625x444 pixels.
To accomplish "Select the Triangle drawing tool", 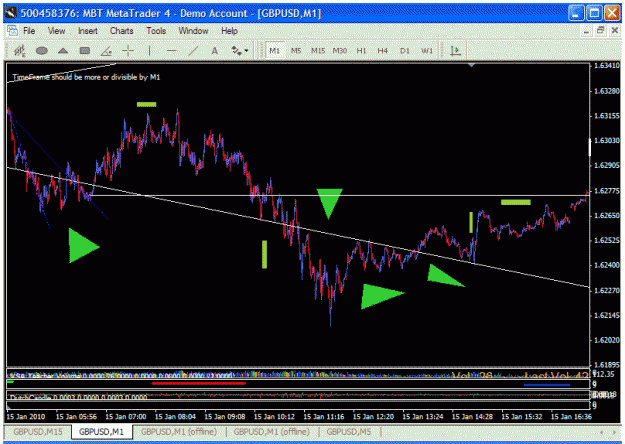I will [63, 51].
